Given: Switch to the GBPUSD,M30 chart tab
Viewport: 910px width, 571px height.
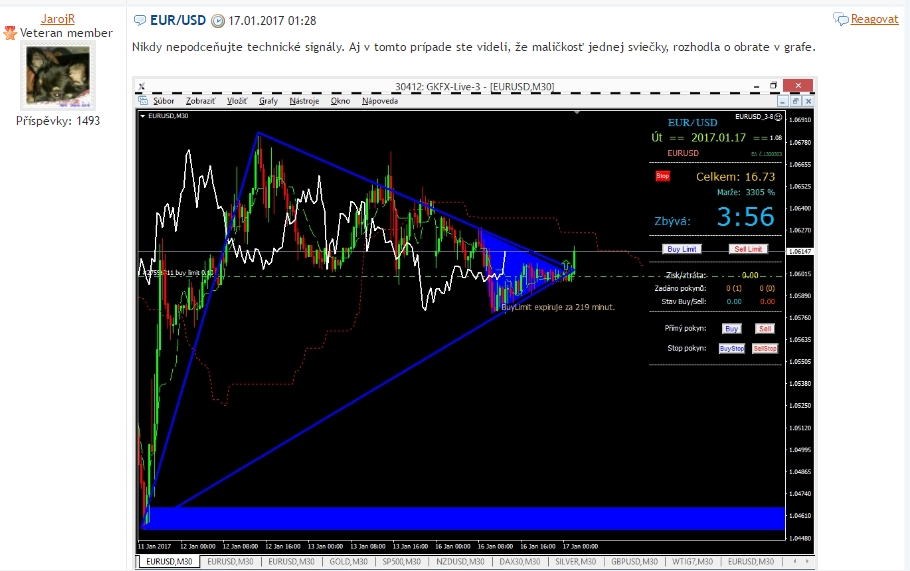Looking at the screenshot, I should pyautogui.click(x=634, y=562).
